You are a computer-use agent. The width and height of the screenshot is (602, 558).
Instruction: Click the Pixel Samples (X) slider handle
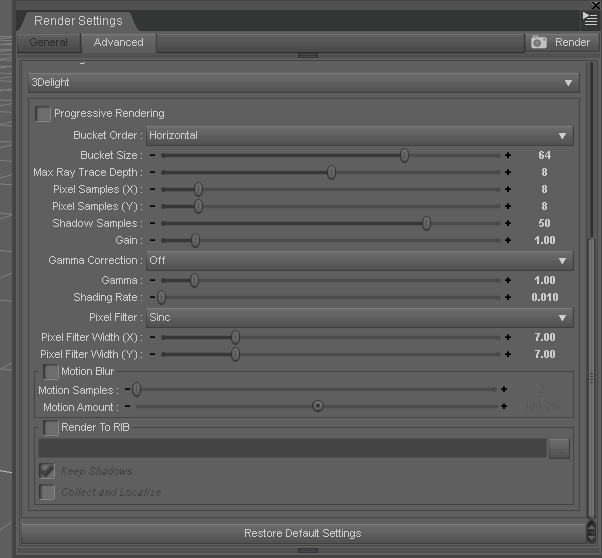click(198, 189)
